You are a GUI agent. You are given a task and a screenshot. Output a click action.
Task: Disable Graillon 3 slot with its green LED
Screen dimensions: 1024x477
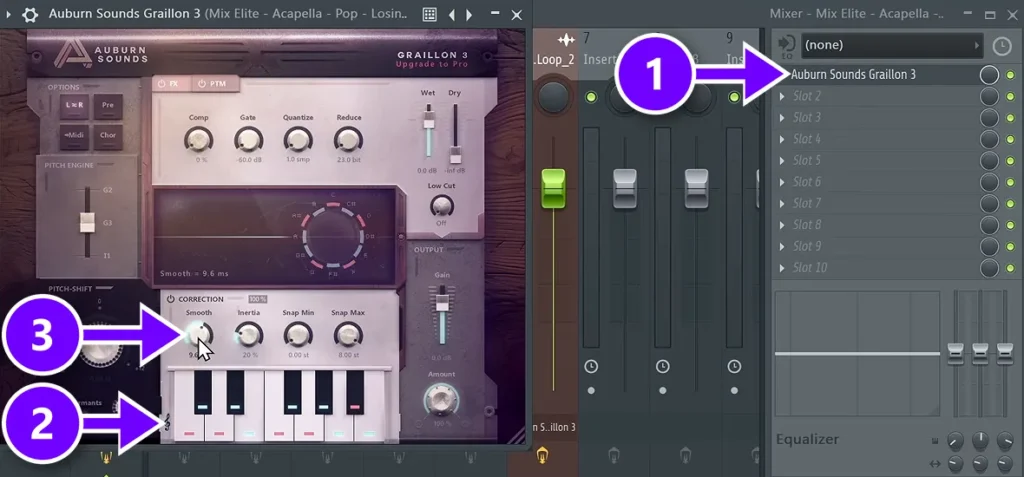tap(1011, 75)
